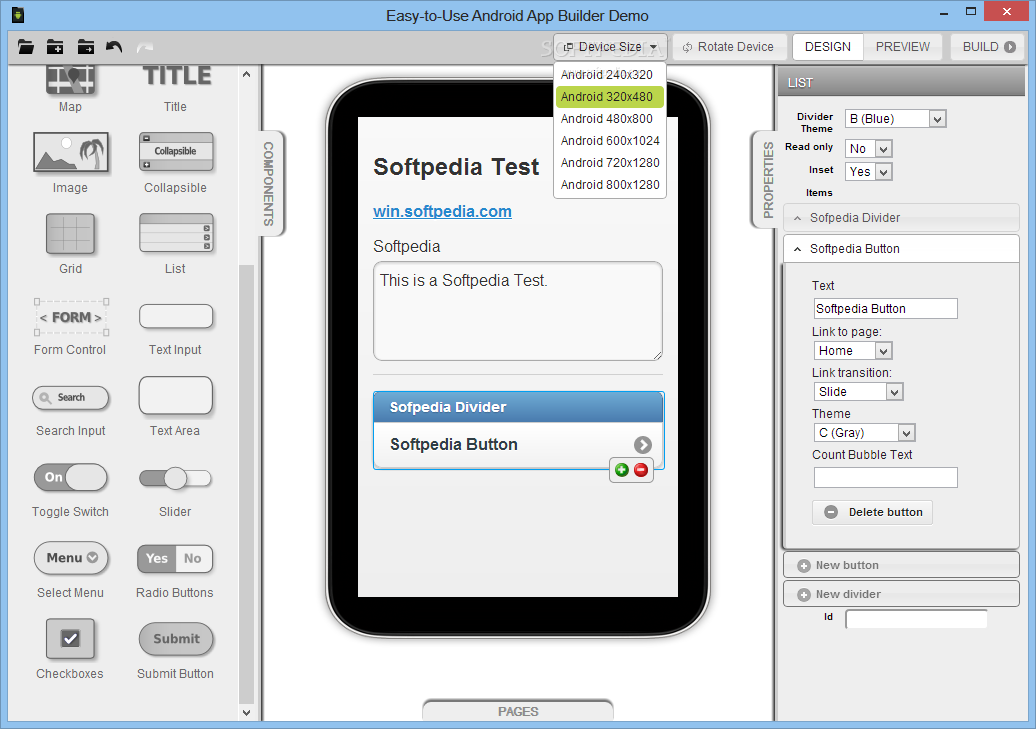Click the LIST properties panel header

[902, 83]
